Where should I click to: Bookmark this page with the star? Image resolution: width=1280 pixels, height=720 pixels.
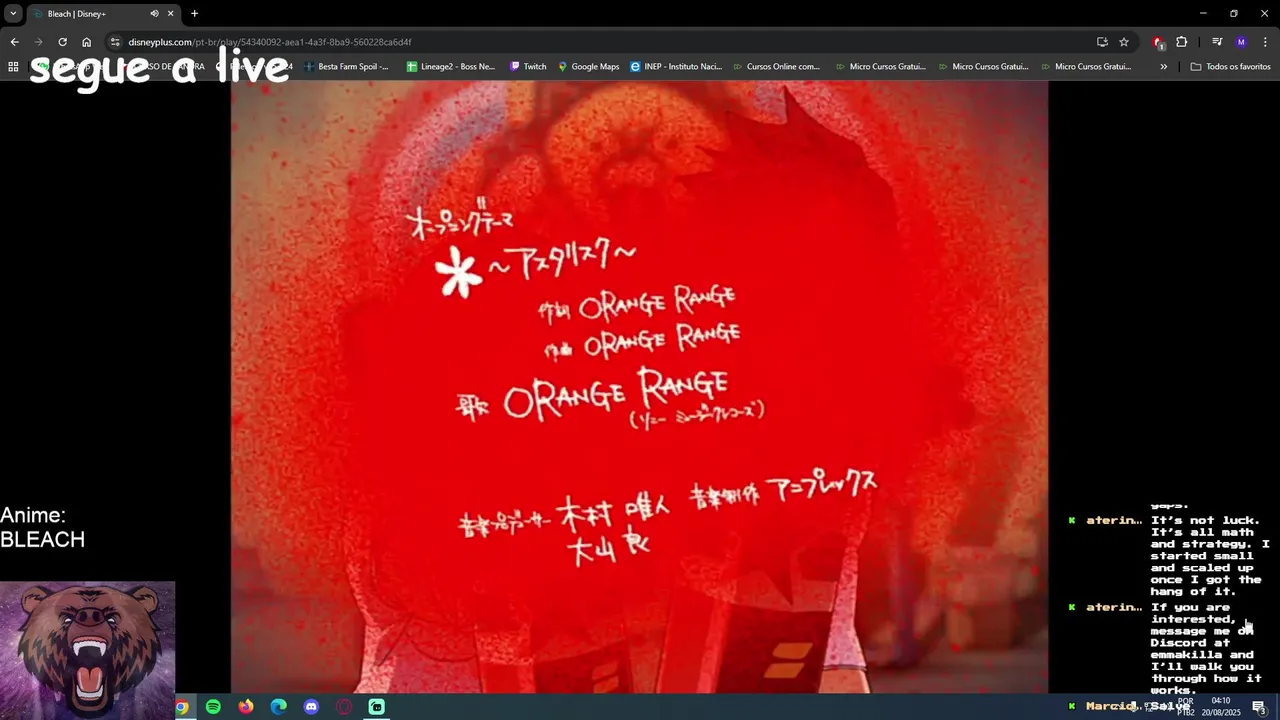point(1124,42)
